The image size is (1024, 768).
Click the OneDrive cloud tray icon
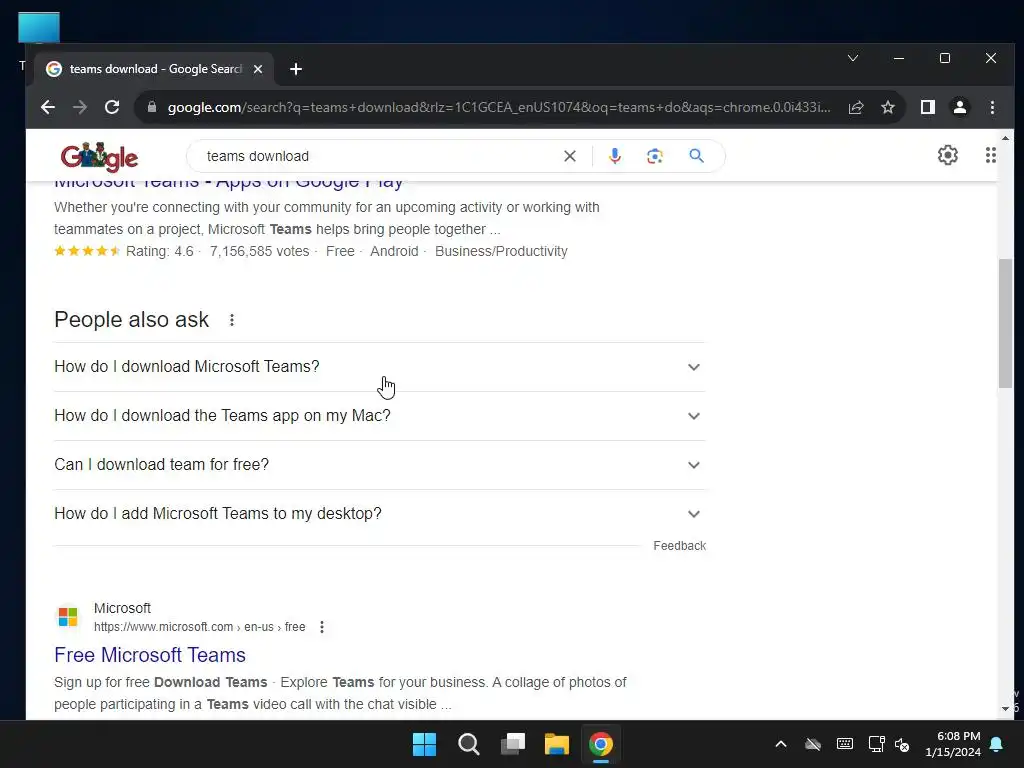[x=812, y=744]
